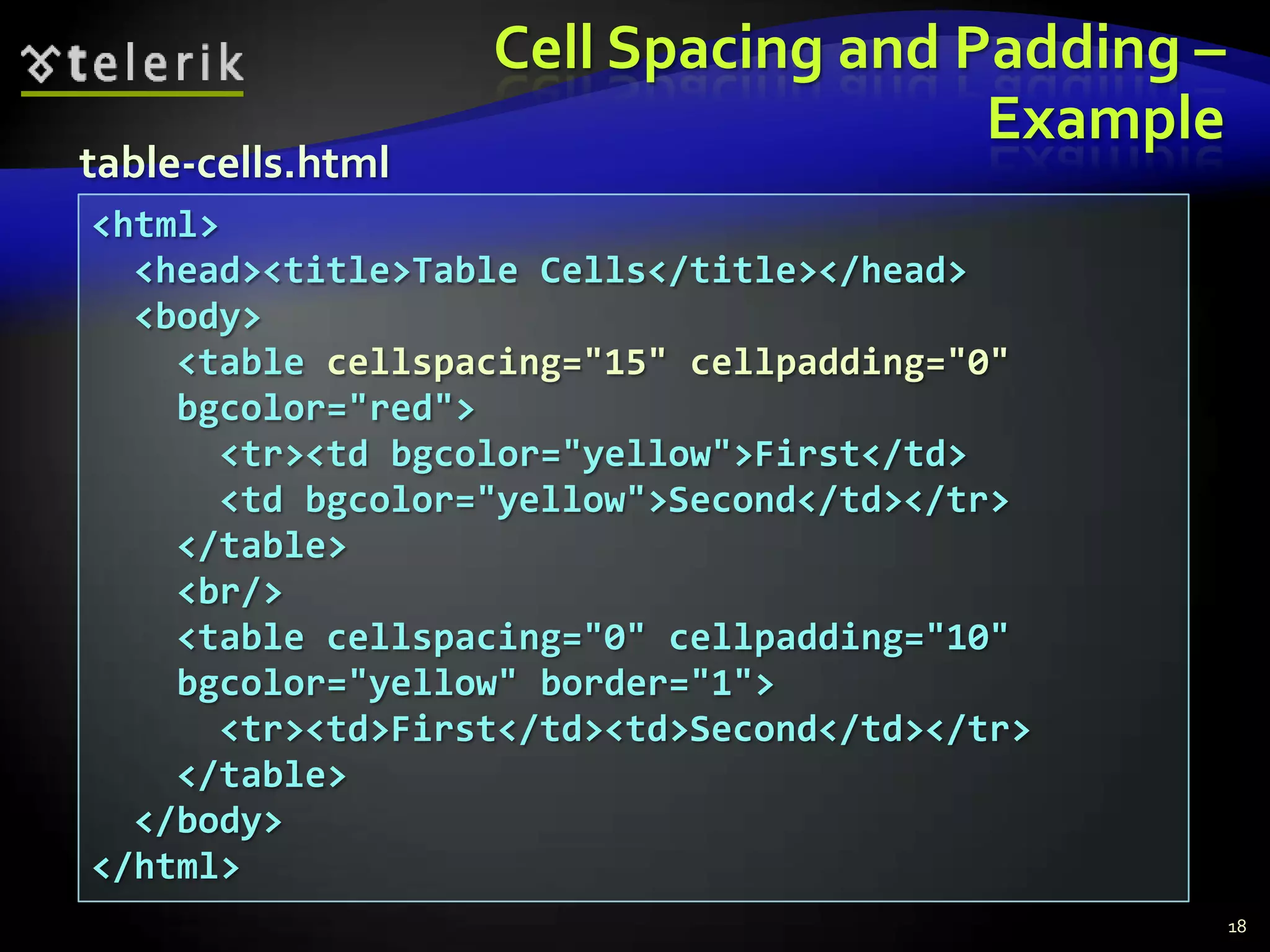Click the border="1" attribute
This screenshot has width=1270, height=952.
[647, 684]
